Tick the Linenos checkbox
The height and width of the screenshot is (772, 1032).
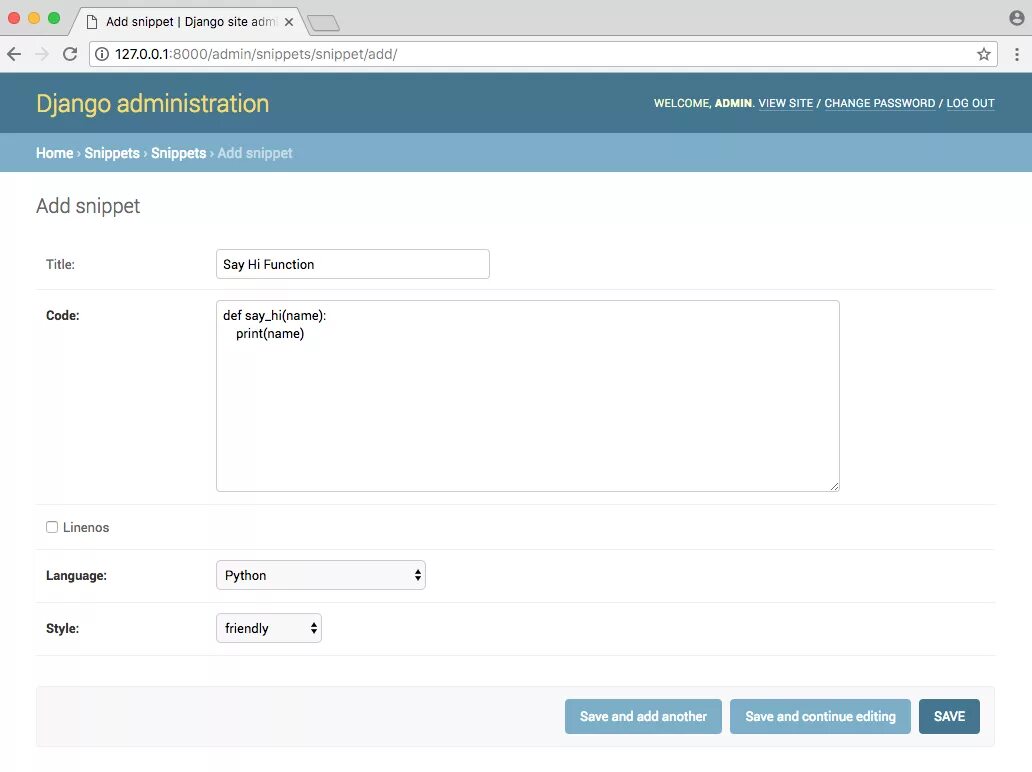[x=52, y=527]
